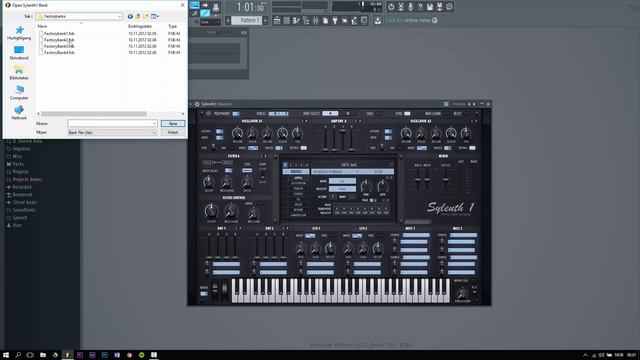
Task: Select Compressor in the Sylenth1 effects list
Action: [x=298, y=215]
